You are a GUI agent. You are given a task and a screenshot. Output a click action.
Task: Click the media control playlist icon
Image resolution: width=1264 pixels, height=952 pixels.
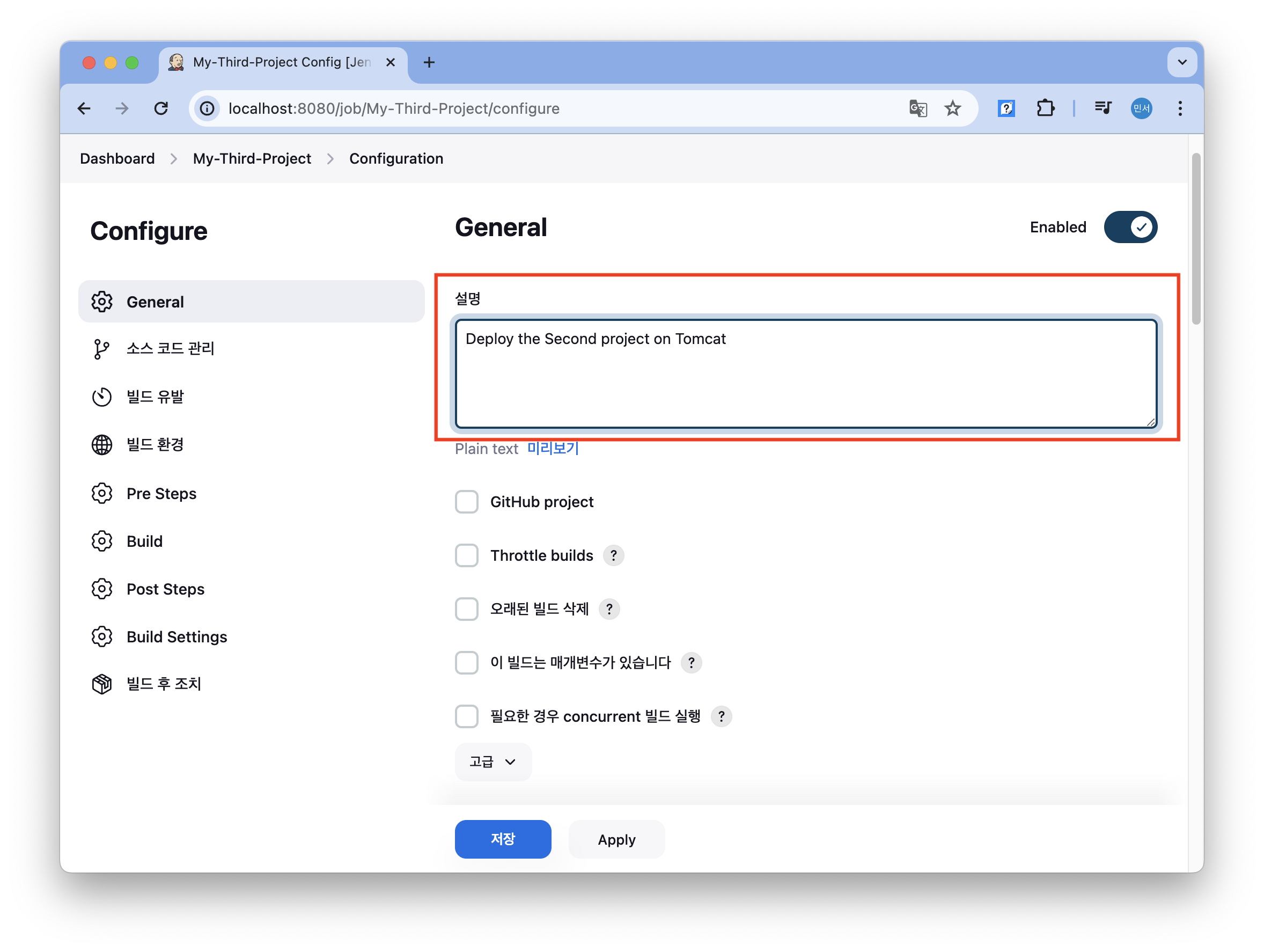pos(1103,108)
